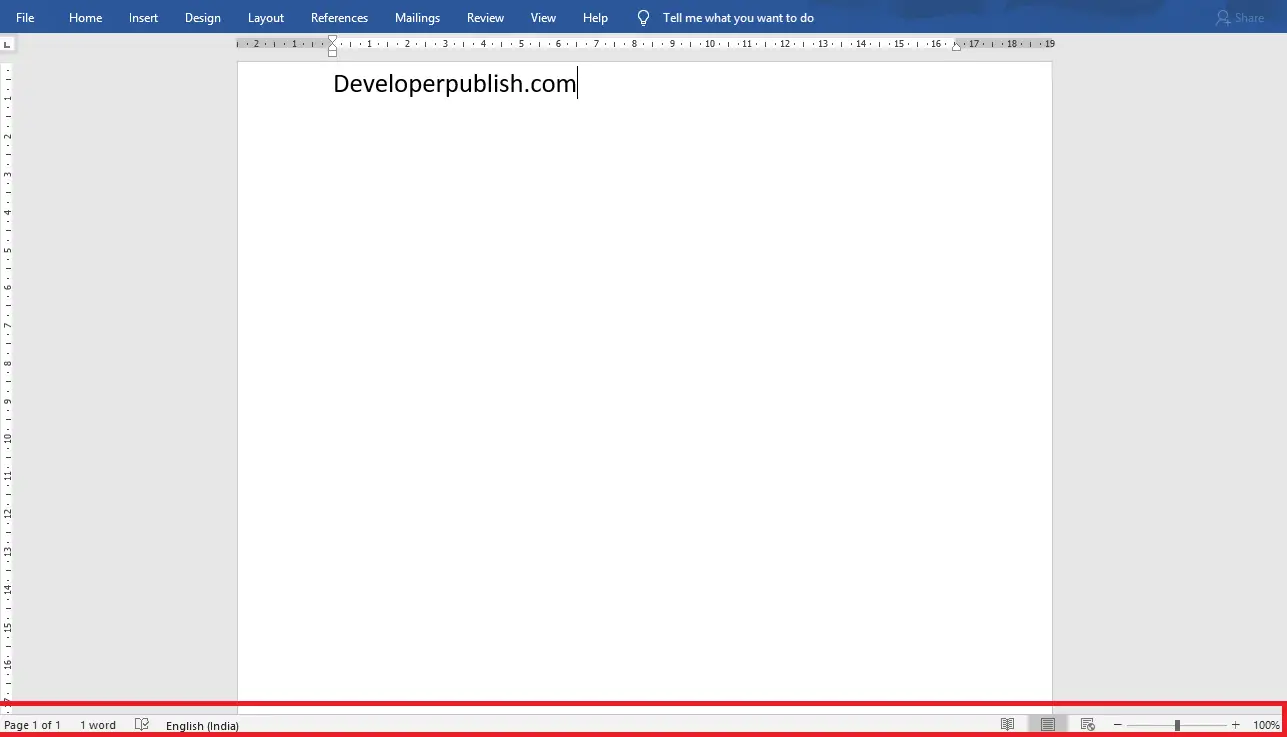Click the Developerpublish.com text in the document
This screenshot has height=737, width=1287.
tap(455, 84)
